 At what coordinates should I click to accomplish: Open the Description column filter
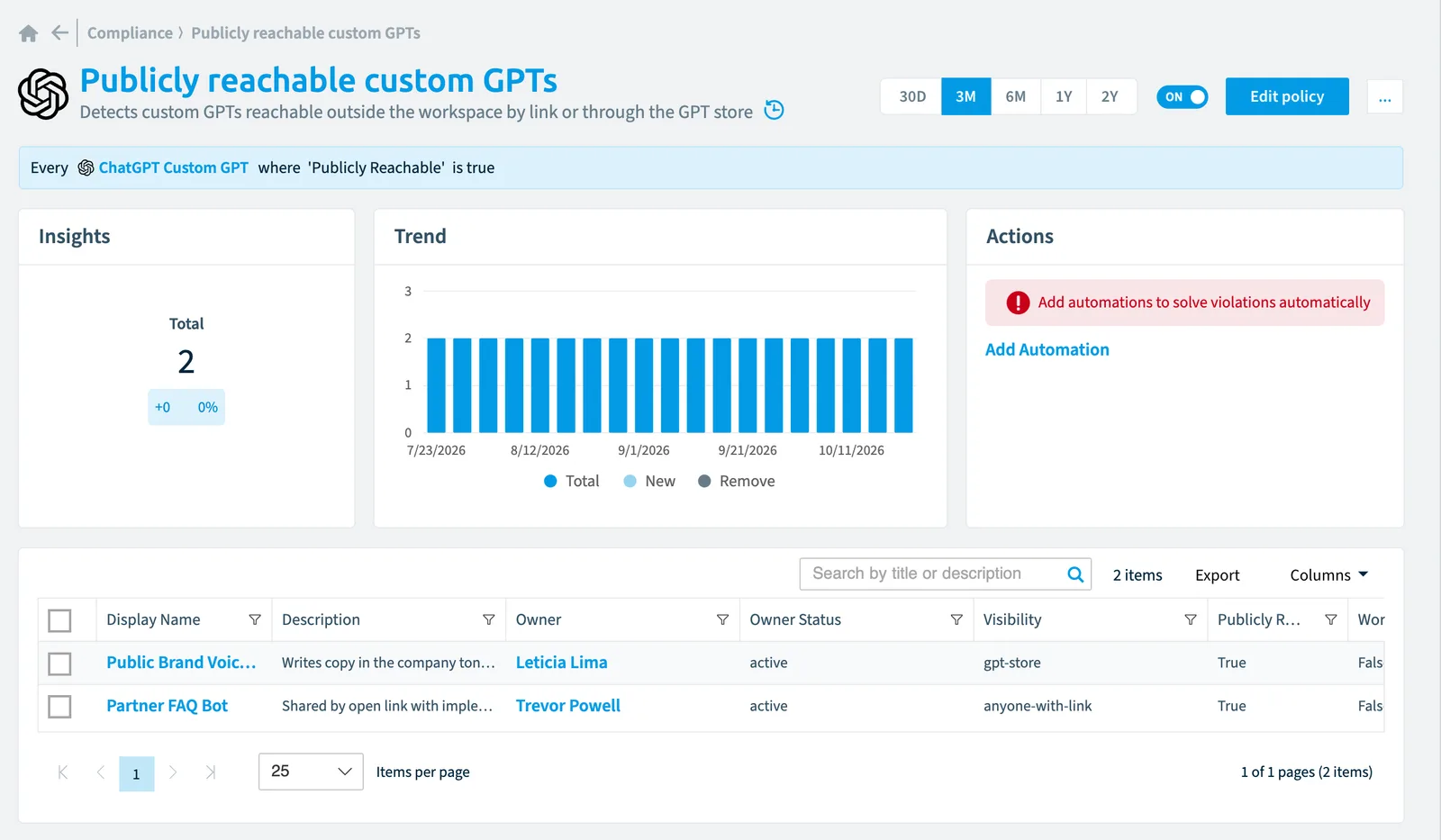click(x=489, y=619)
